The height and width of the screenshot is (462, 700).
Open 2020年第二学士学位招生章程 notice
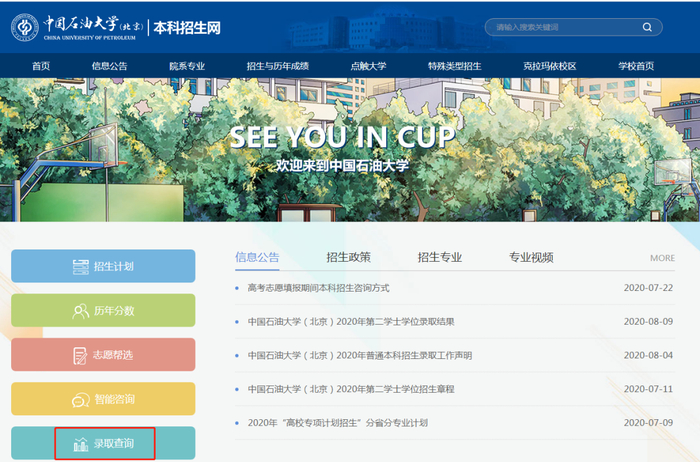tap(351, 389)
